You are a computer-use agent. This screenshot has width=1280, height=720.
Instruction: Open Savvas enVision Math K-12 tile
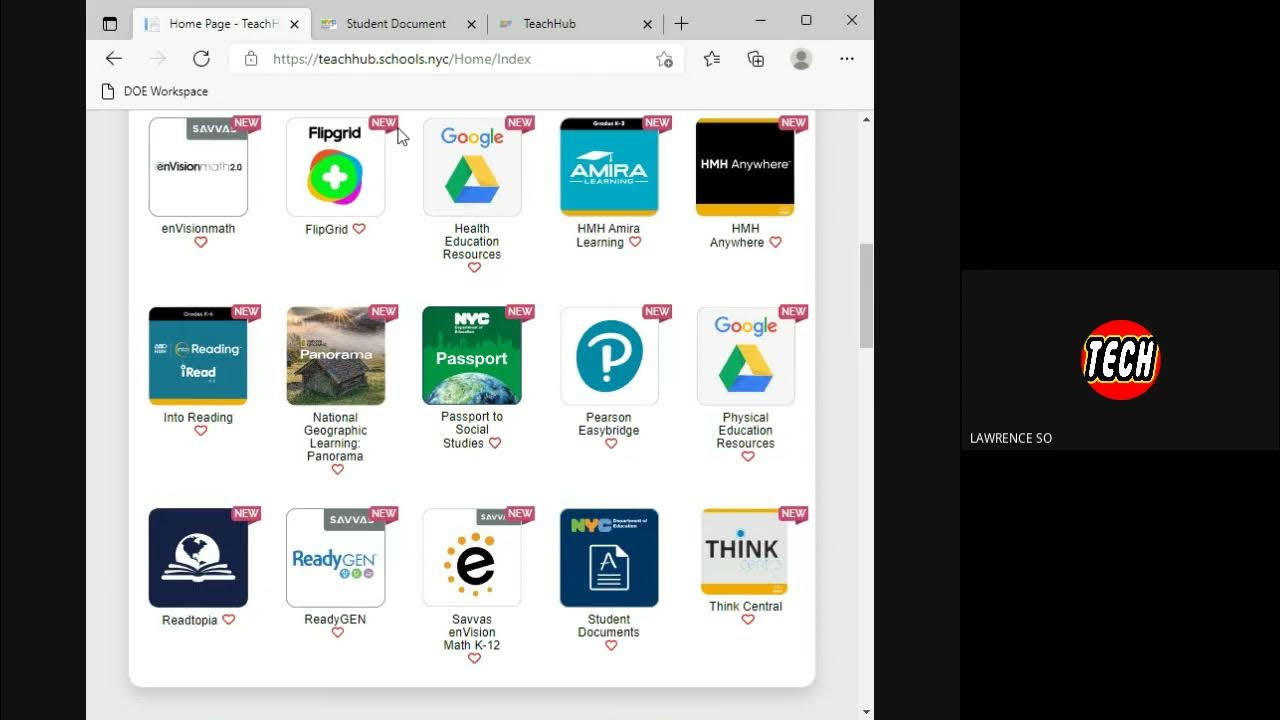(x=472, y=558)
